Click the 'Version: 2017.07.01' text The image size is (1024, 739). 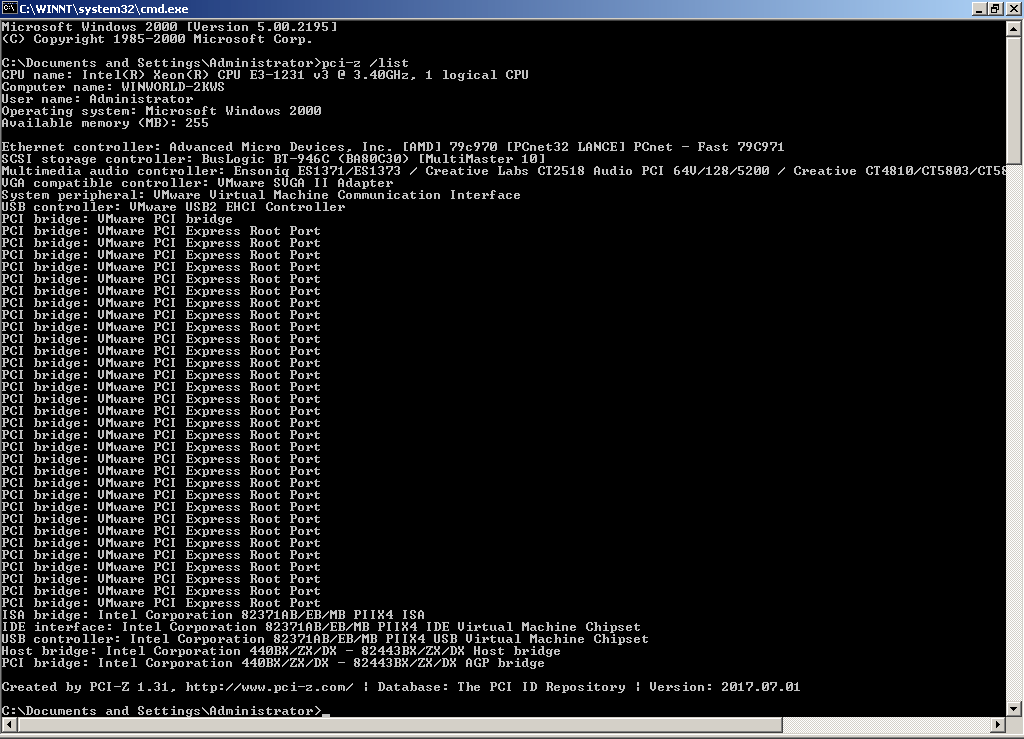(x=724, y=687)
